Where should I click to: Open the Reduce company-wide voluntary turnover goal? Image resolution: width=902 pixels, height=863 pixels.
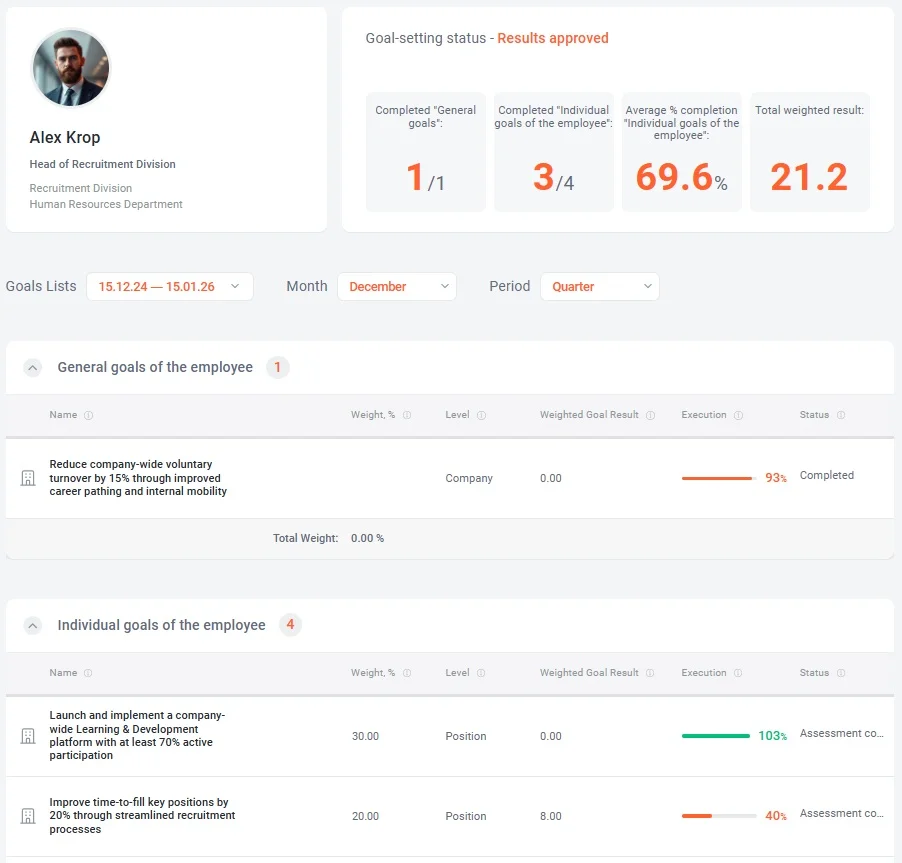tap(138, 478)
